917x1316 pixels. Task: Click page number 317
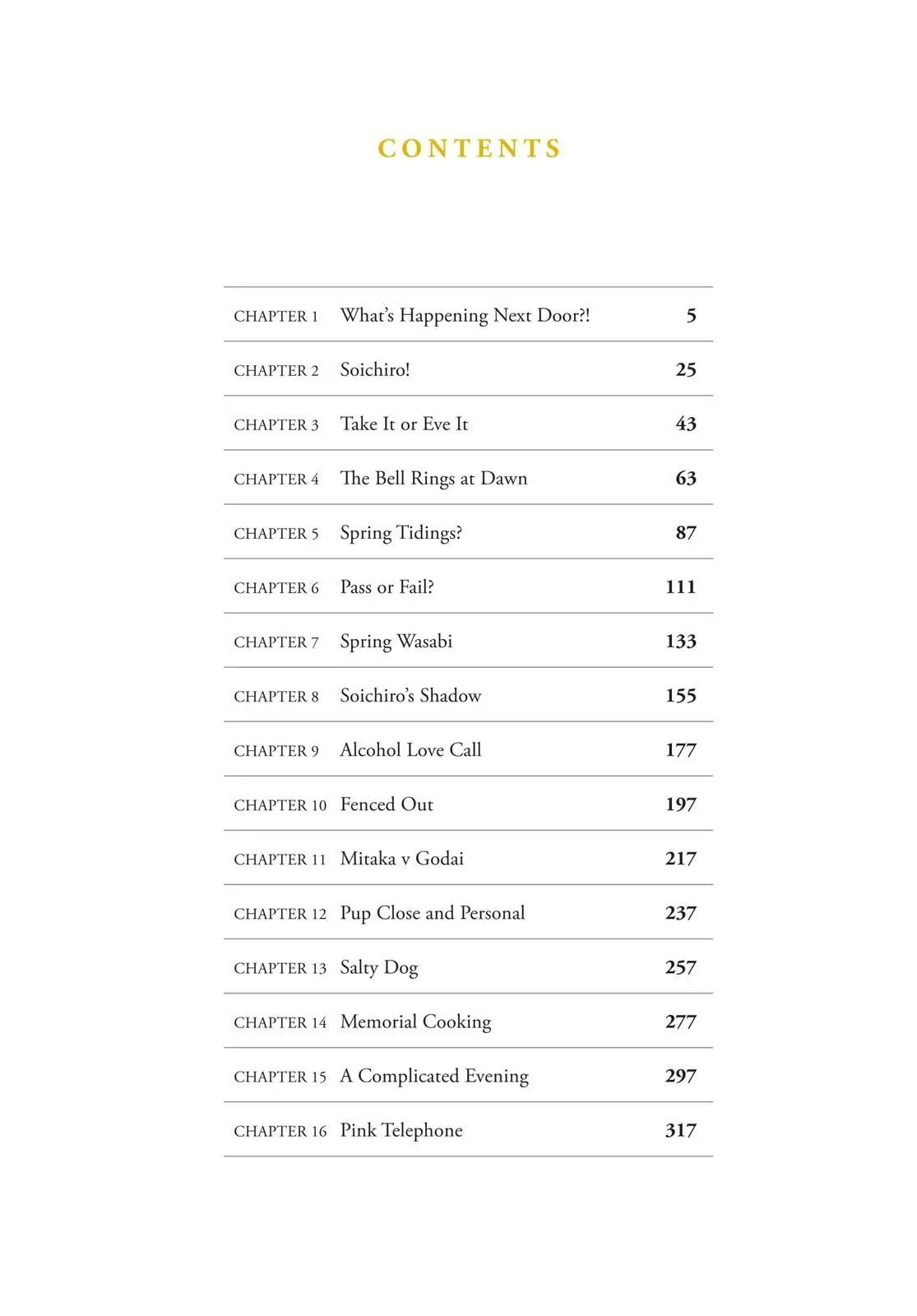(x=681, y=1130)
